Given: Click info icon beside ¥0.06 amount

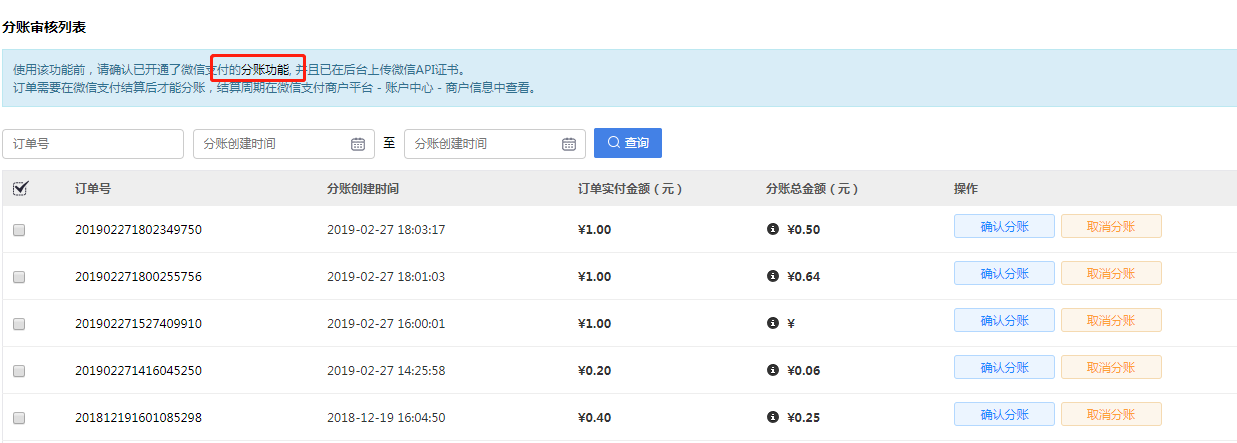Looking at the screenshot, I should [772, 370].
